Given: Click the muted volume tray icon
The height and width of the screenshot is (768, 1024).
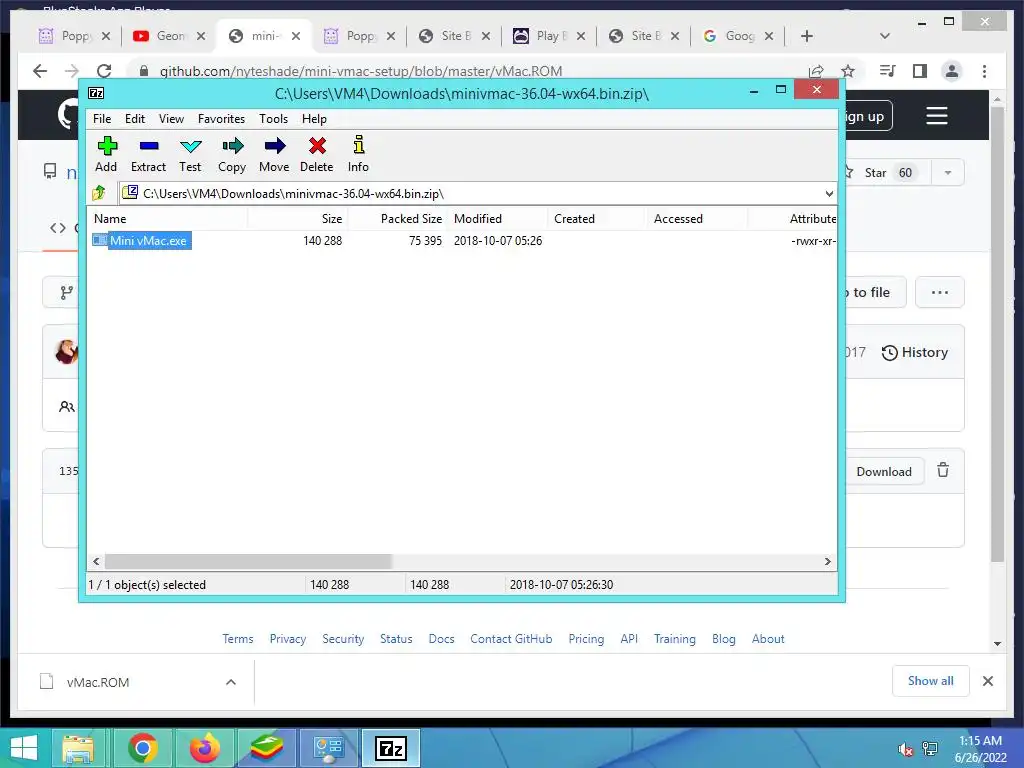Looking at the screenshot, I should pyautogui.click(x=905, y=749).
